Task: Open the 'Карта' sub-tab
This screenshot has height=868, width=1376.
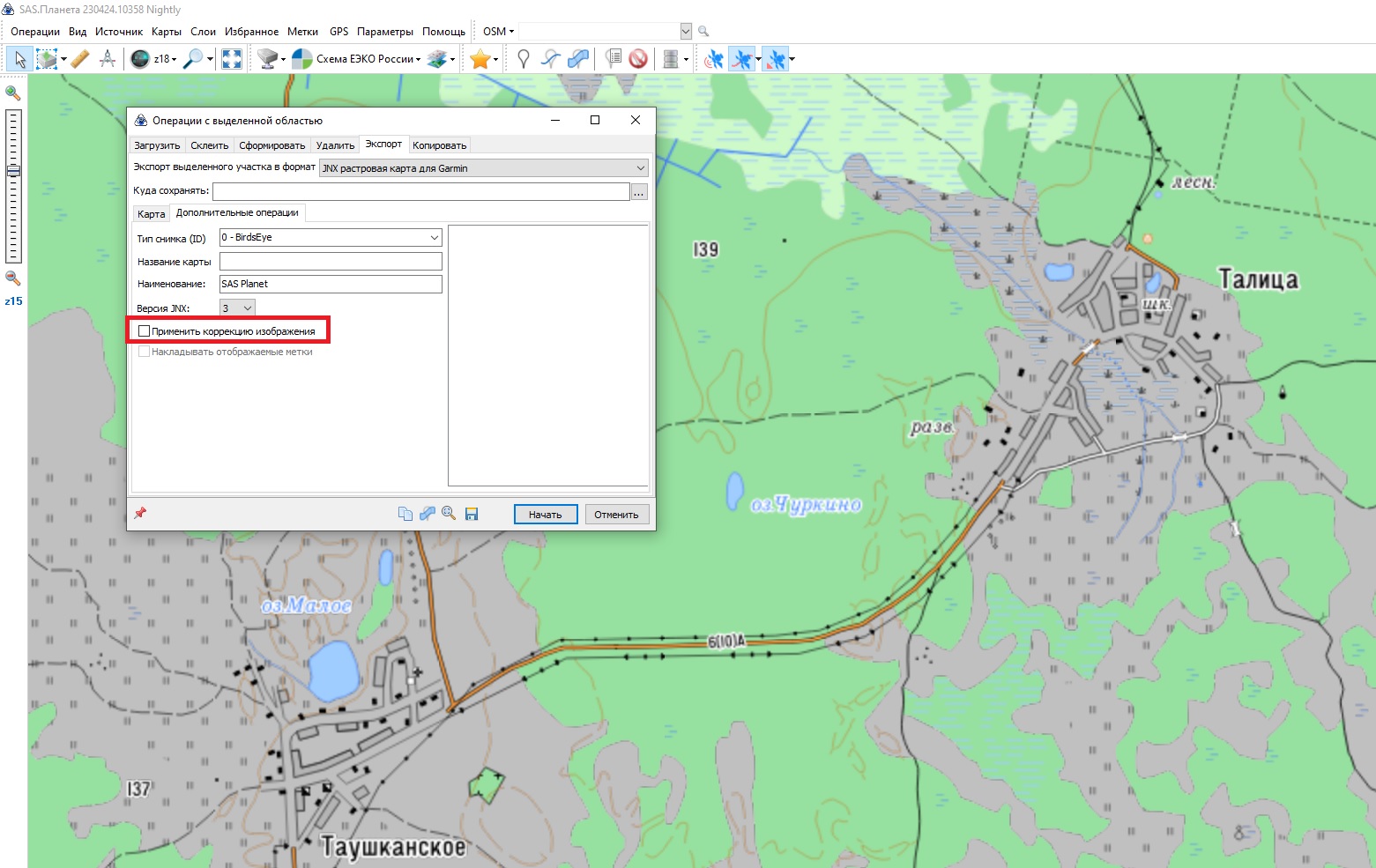Action: (x=151, y=214)
